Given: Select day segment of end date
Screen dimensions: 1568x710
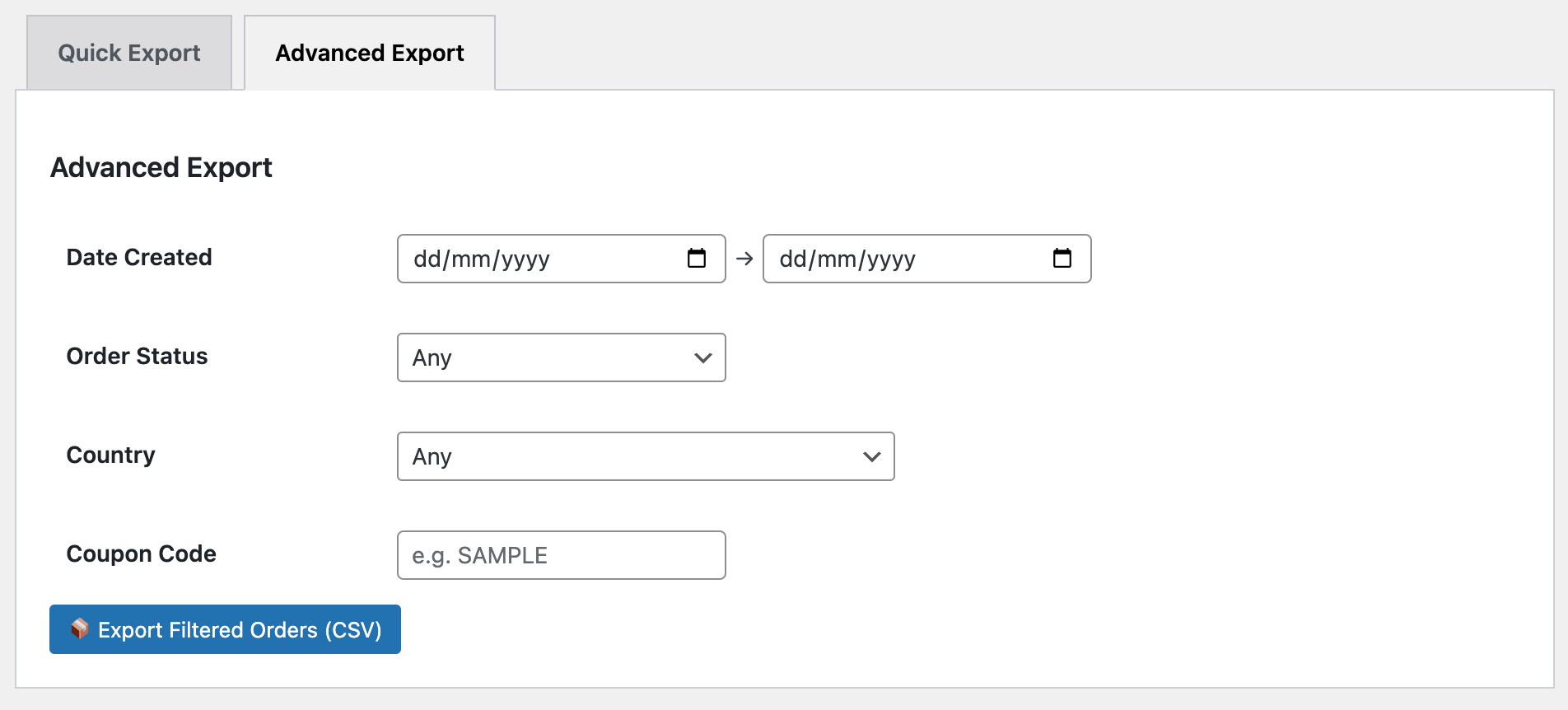Looking at the screenshot, I should pos(793,259).
